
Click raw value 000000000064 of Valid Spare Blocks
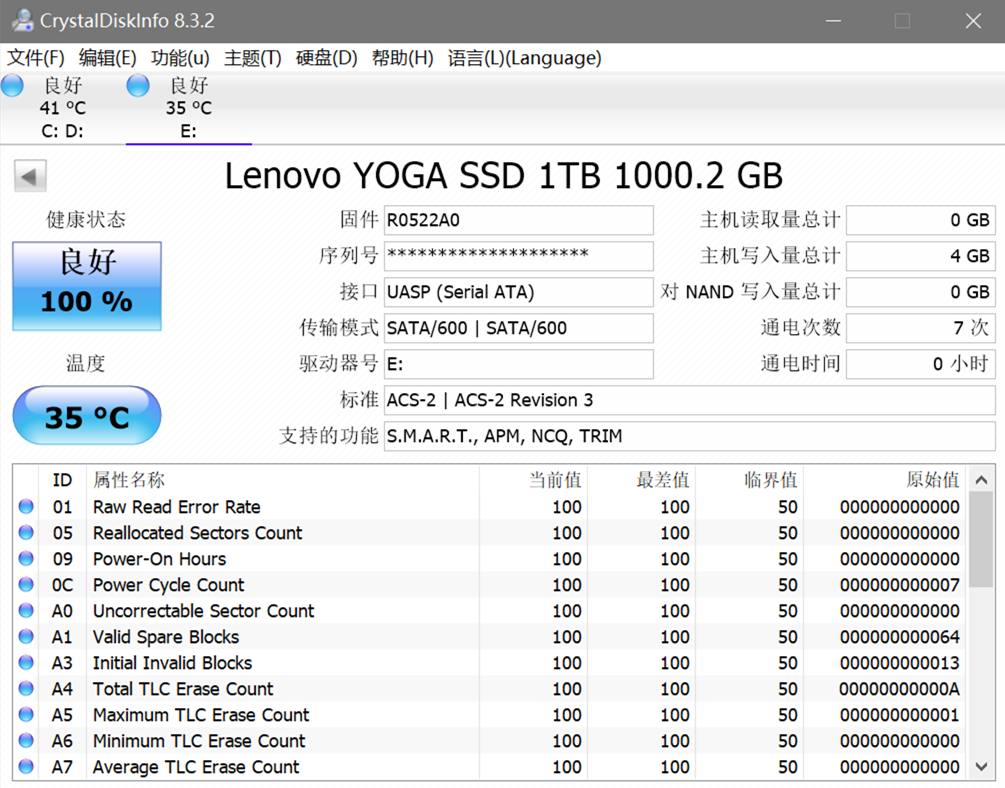[900, 637]
